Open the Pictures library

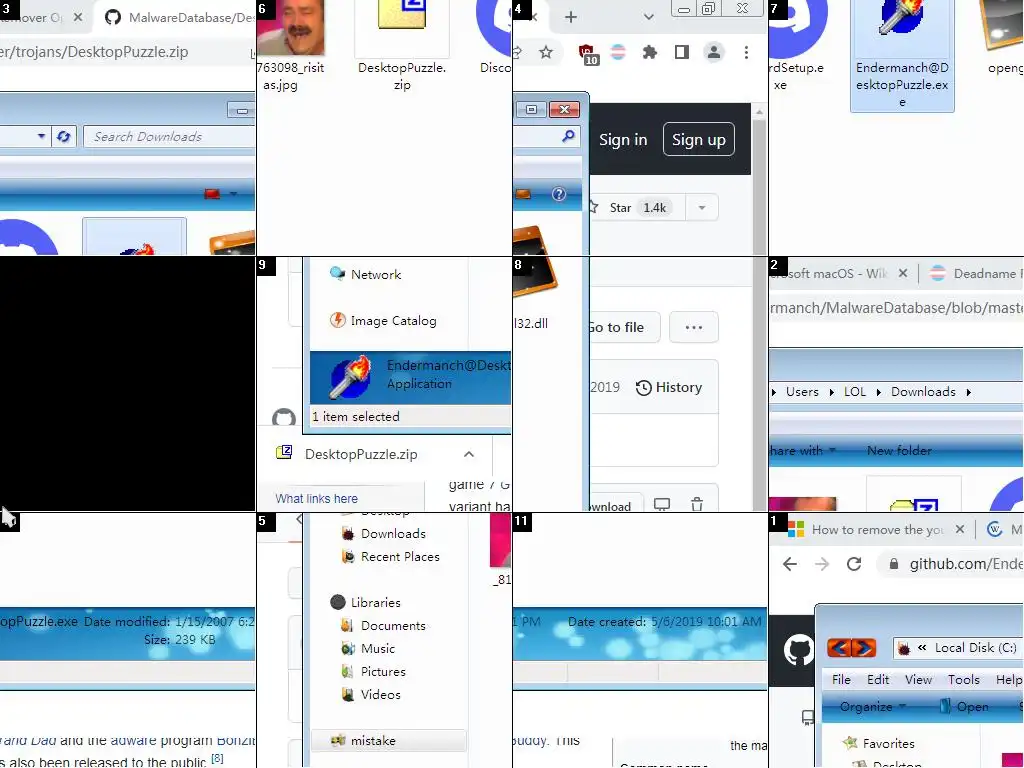(x=374, y=671)
